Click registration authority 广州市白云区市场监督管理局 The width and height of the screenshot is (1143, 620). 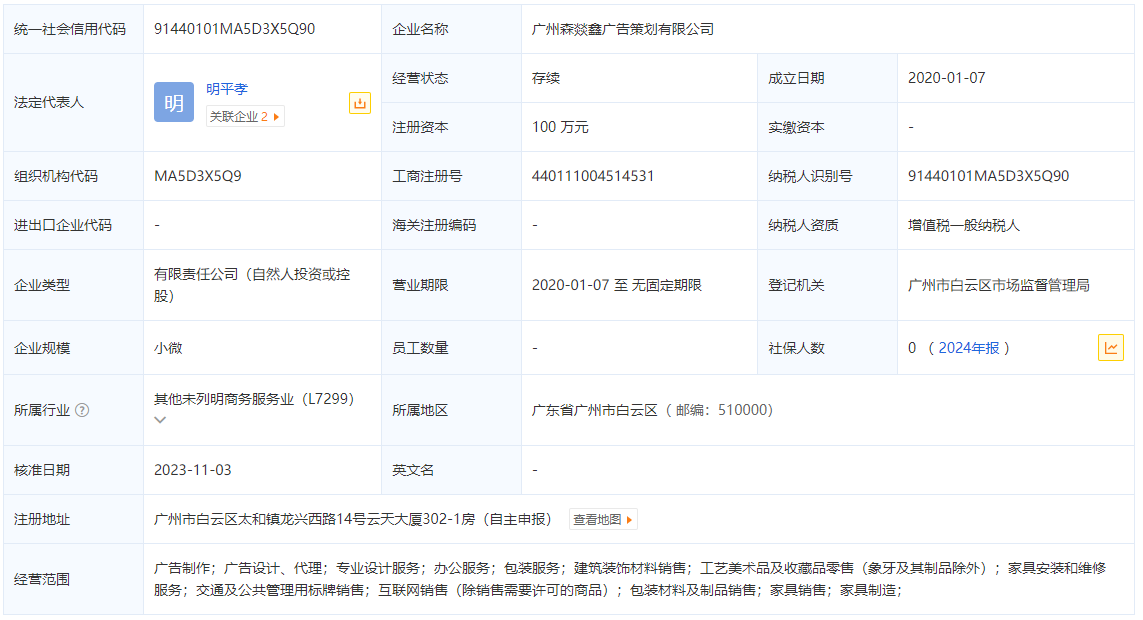pos(999,285)
